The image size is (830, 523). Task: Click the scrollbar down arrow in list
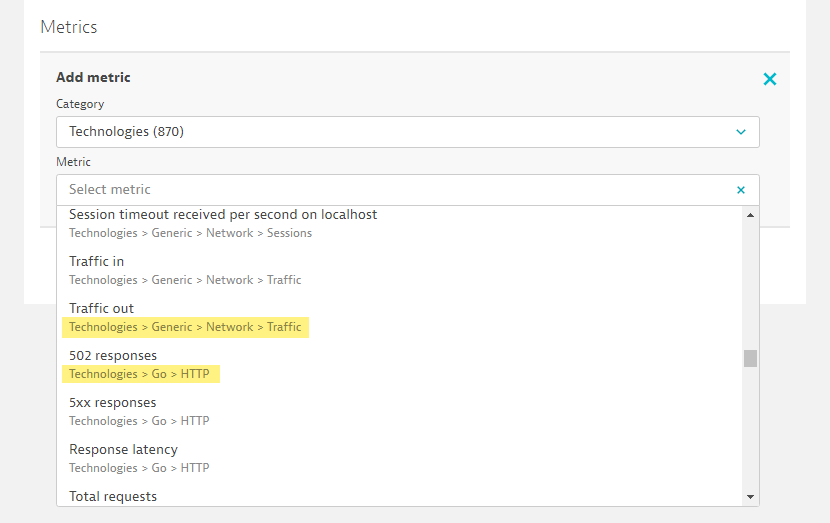750,497
